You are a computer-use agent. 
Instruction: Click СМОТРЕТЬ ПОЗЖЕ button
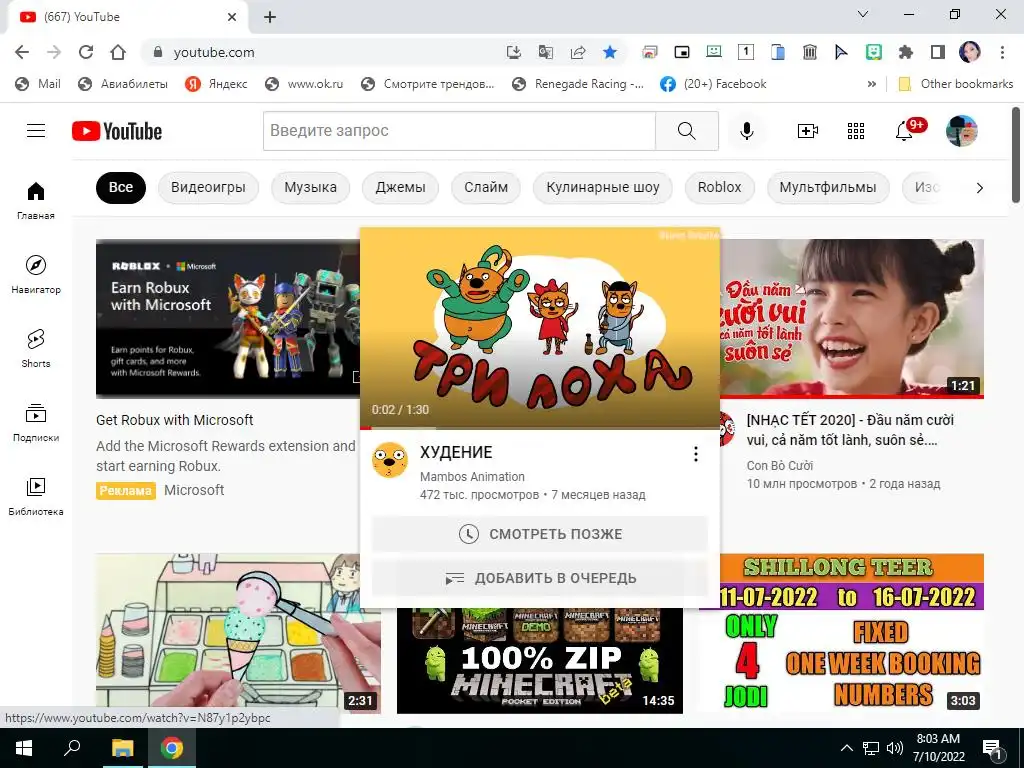pyautogui.click(x=540, y=534)
